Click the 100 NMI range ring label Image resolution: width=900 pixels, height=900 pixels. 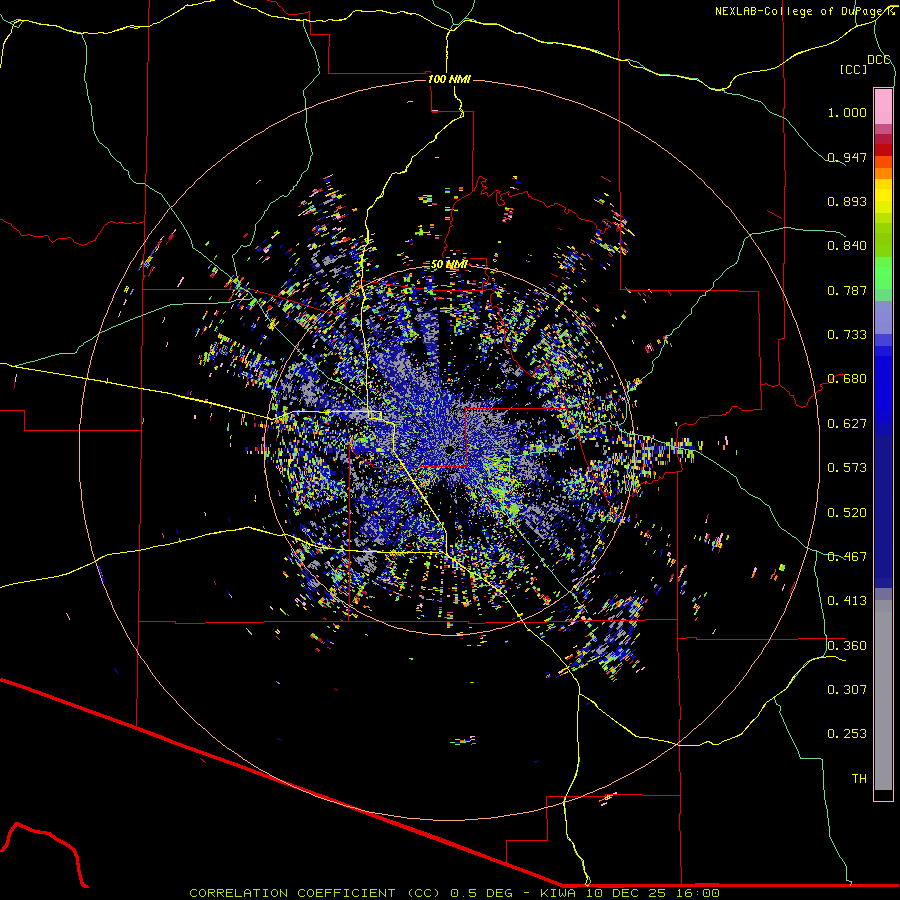(x=449, y=79)
